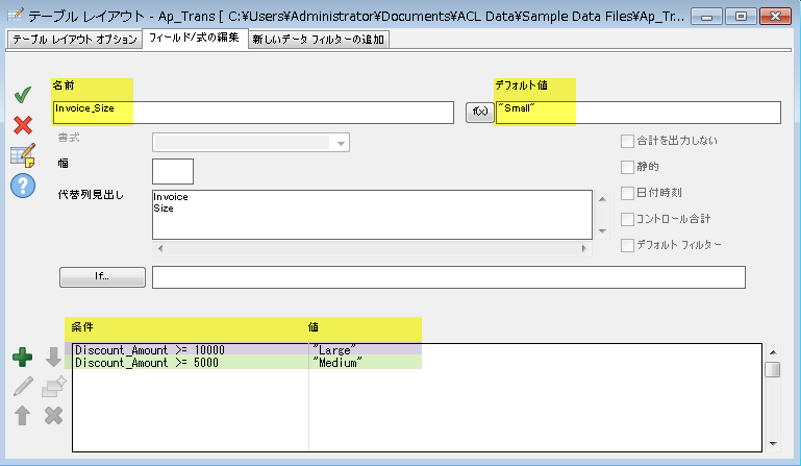Toggle the 静的 checkbox
Image resolution: width=801 pixels, height=466 pixels.
tap(628, 167)
